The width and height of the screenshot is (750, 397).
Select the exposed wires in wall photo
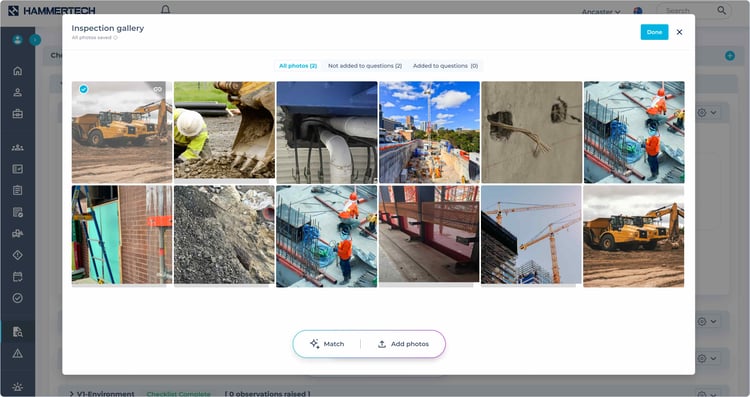click(531, 132)
